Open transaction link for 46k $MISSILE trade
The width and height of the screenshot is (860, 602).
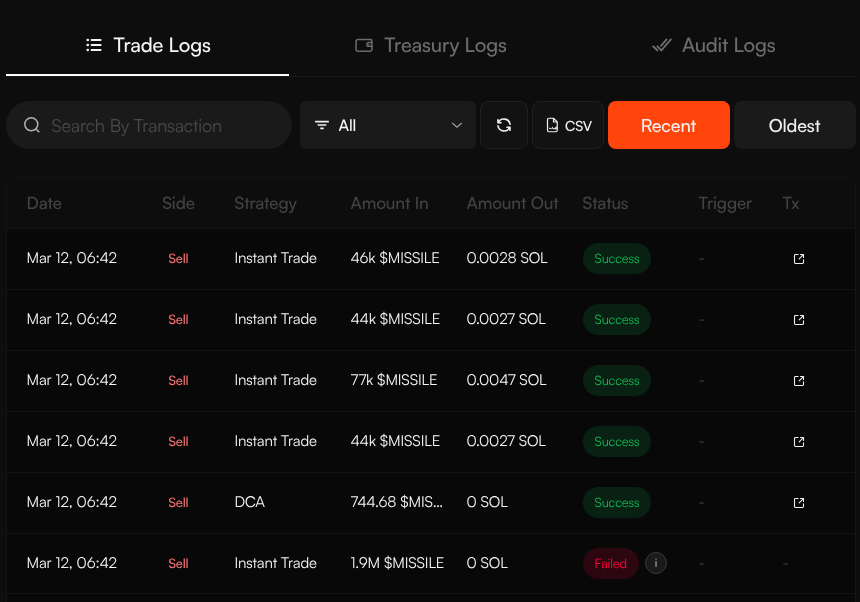(798, 259)
